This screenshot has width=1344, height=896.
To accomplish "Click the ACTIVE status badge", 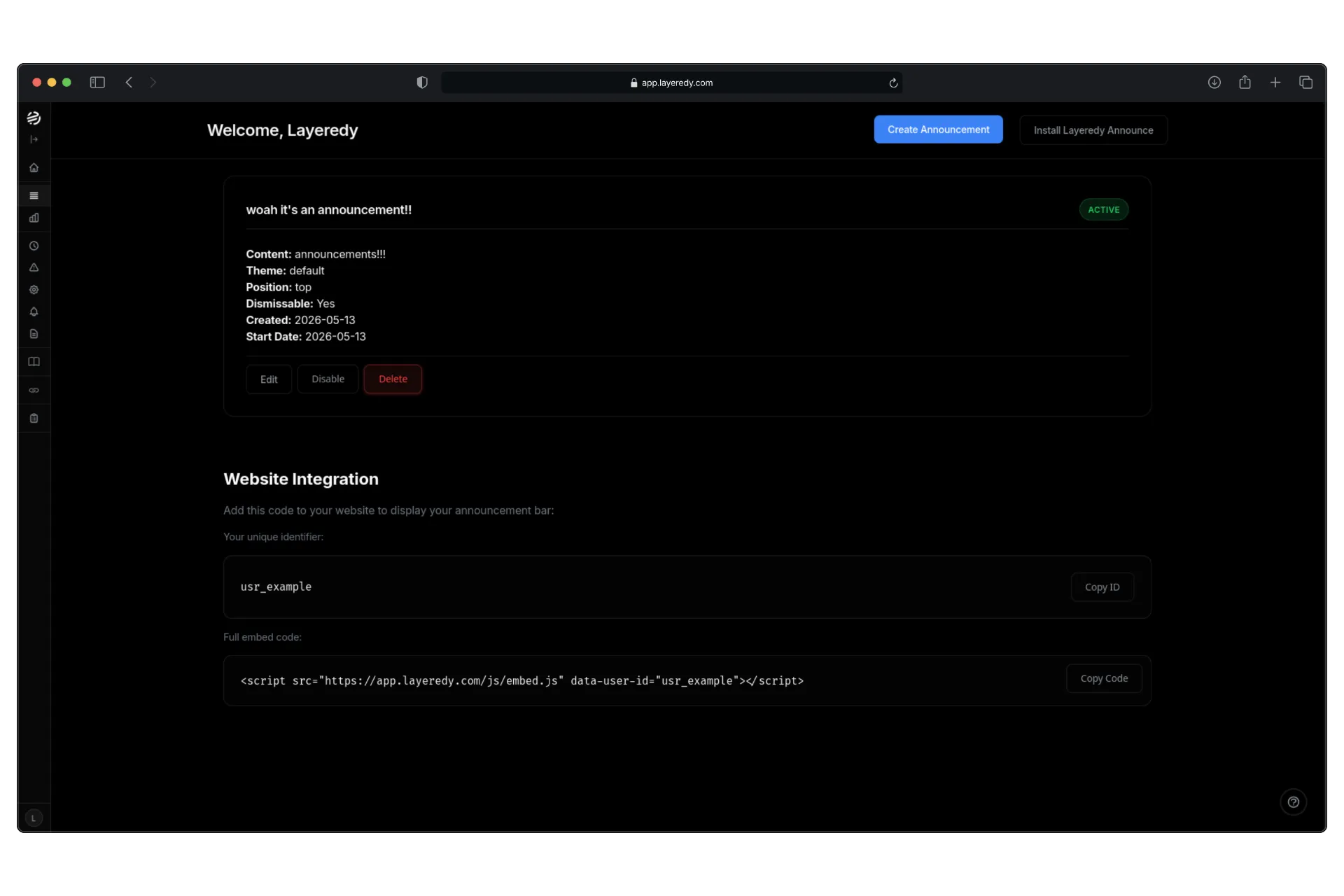I will click(x=1103, y=209).
